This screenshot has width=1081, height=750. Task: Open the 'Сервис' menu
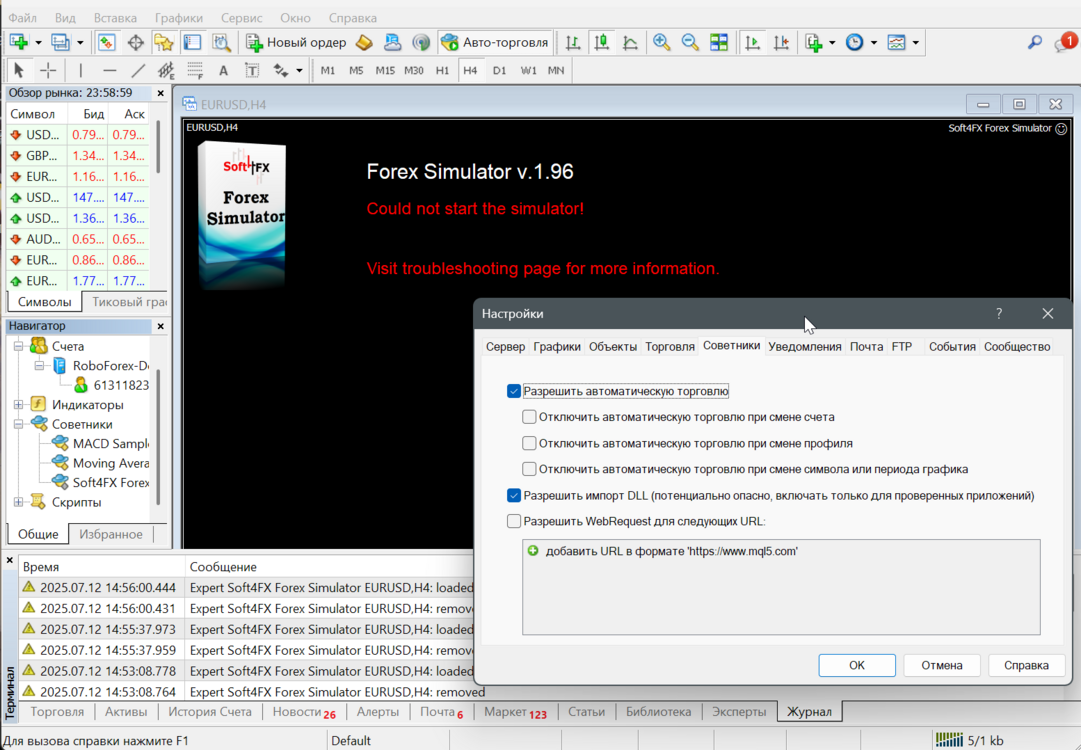tap(241, 18)
